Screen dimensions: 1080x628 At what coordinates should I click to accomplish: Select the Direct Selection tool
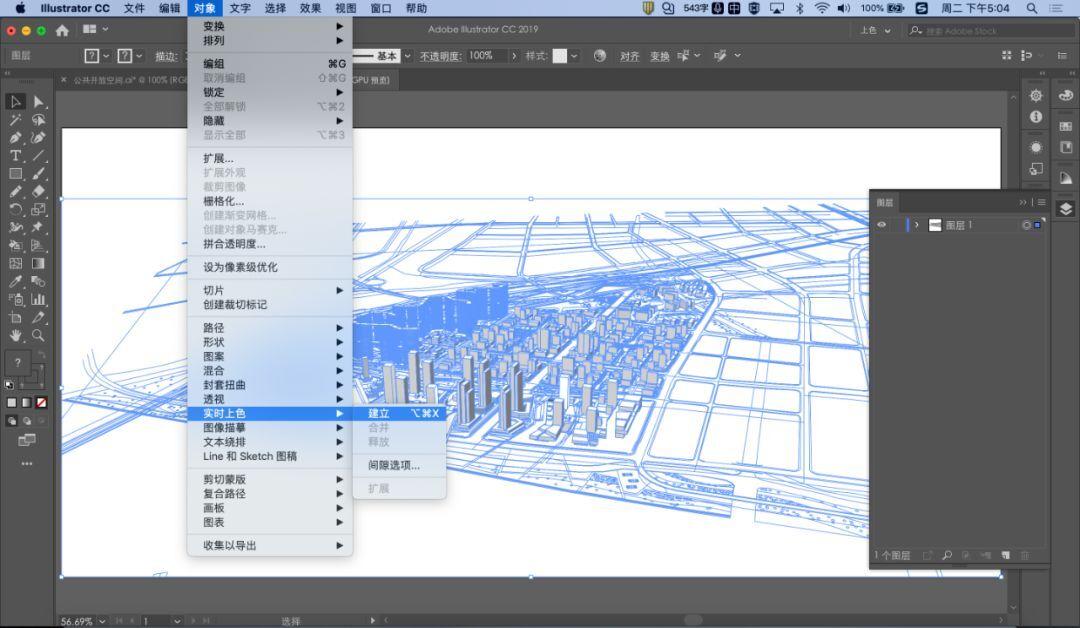[39, 102]
